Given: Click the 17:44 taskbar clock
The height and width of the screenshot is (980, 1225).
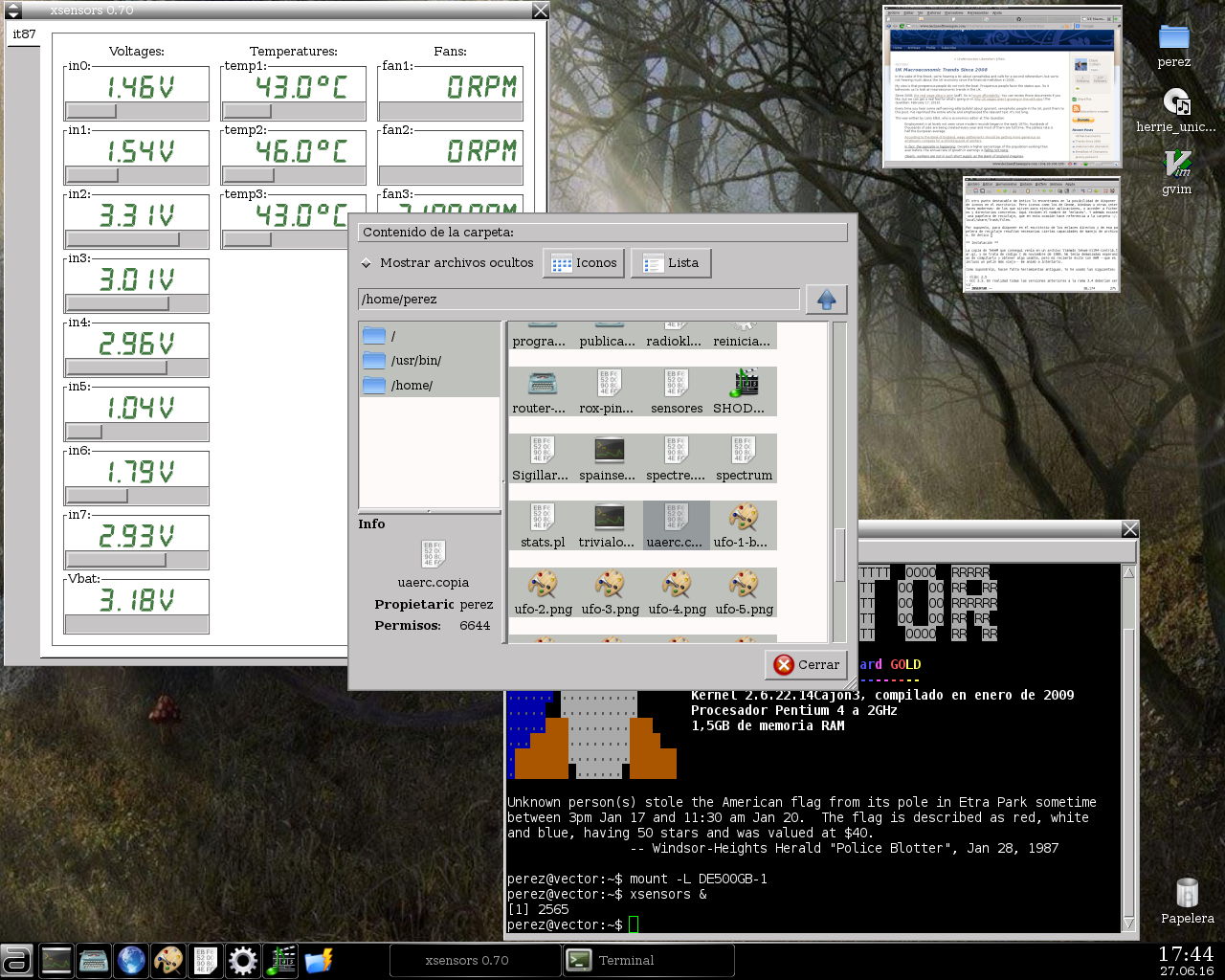Looking at the screenshot, I should point(1185,953).
